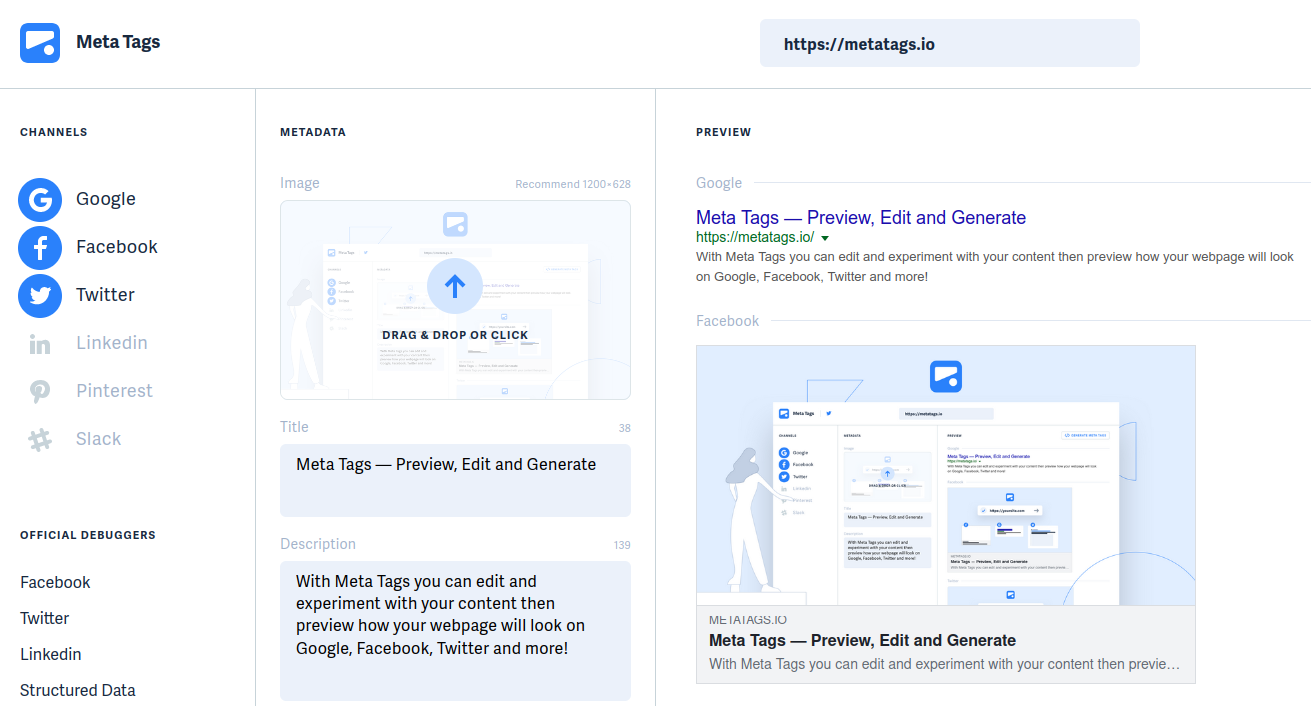This screenshot has width=1311, height=706.
Task: Select the Pinterest channel label
Action: pyautogui.click(x=115, y=391)
